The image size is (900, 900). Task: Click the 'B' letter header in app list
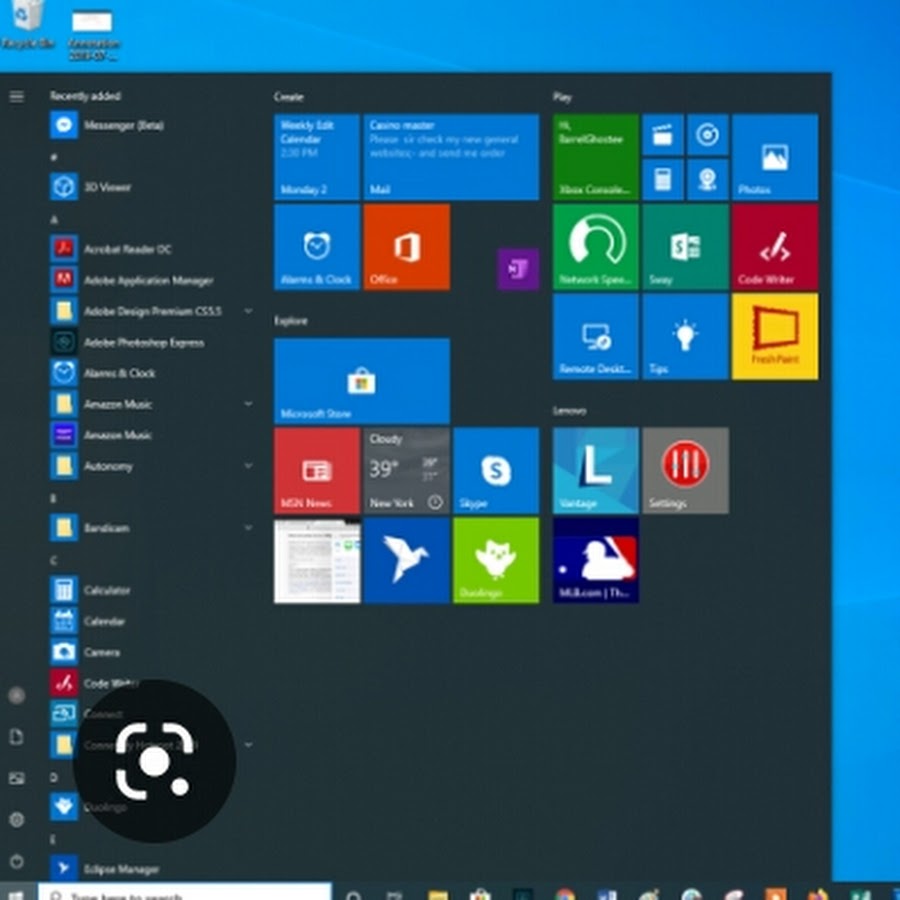pyautogui.click(x=53, y=498)
